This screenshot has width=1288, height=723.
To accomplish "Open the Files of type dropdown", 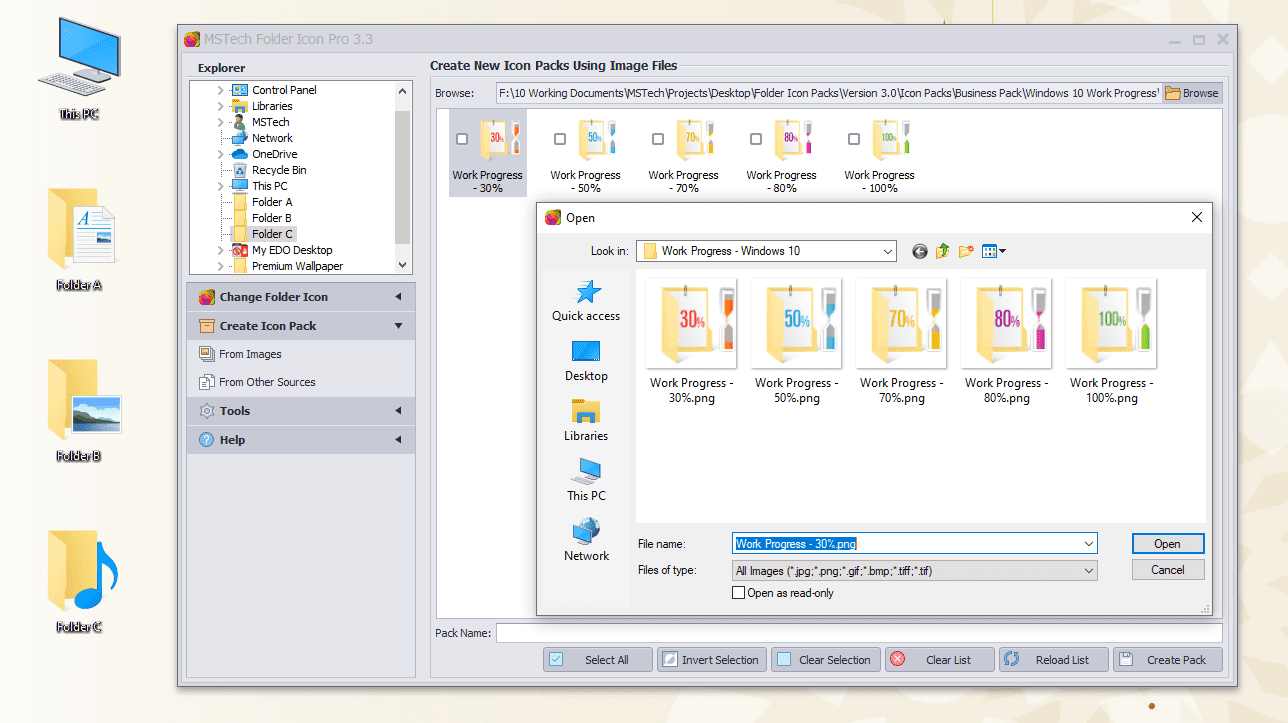I will point(1088,571).
